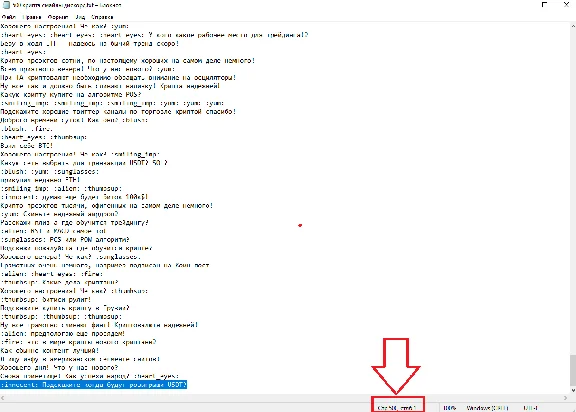Click the vertical scrollbar up arrow
This screenshot has height=412, width=576.
point(573,26)
